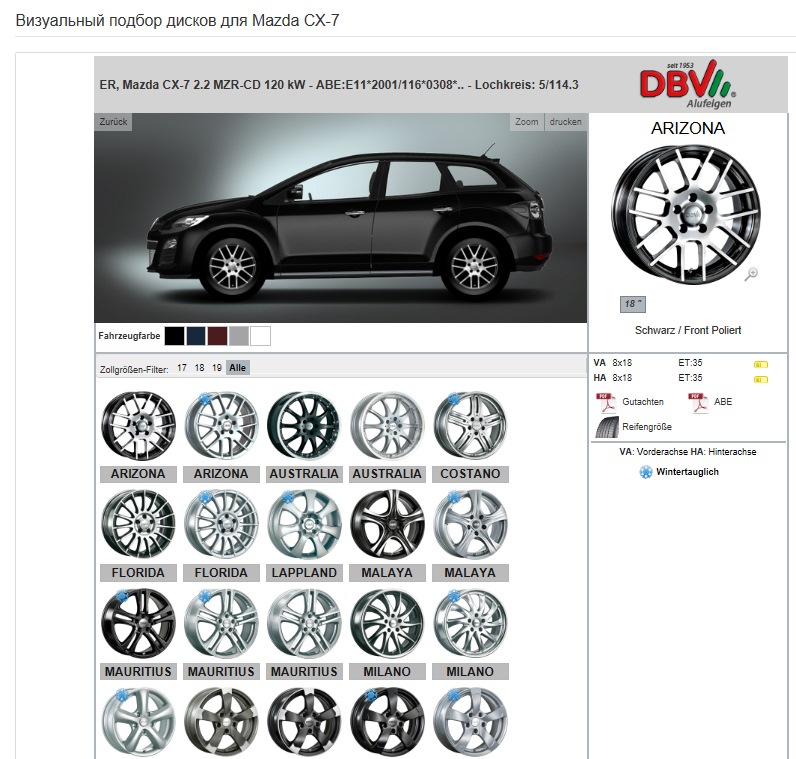Click the Wintertauglich snowflake icon
The image size is (796, 759).
click(x=645, y=472)
